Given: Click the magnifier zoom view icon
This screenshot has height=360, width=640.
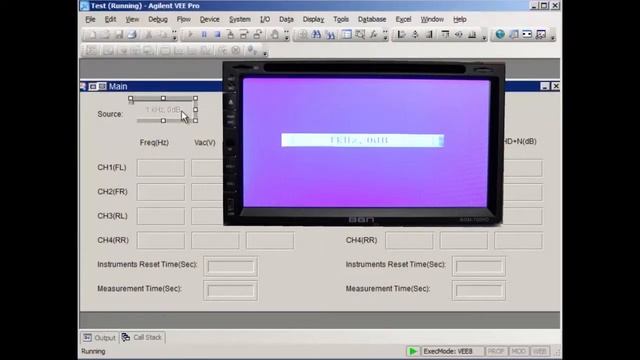Looking at the screenshot, I should tap(360, 35).
